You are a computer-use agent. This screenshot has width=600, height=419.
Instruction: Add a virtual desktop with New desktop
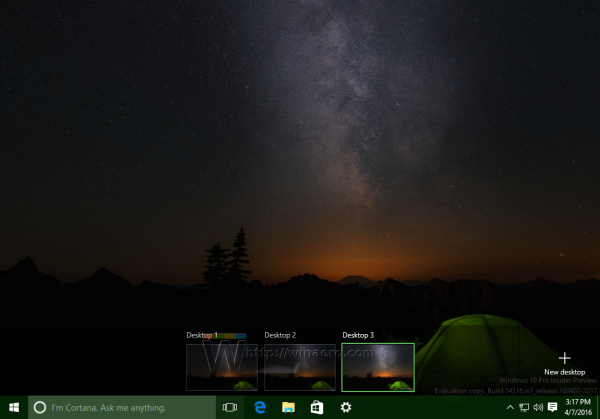tap(564, 364)
